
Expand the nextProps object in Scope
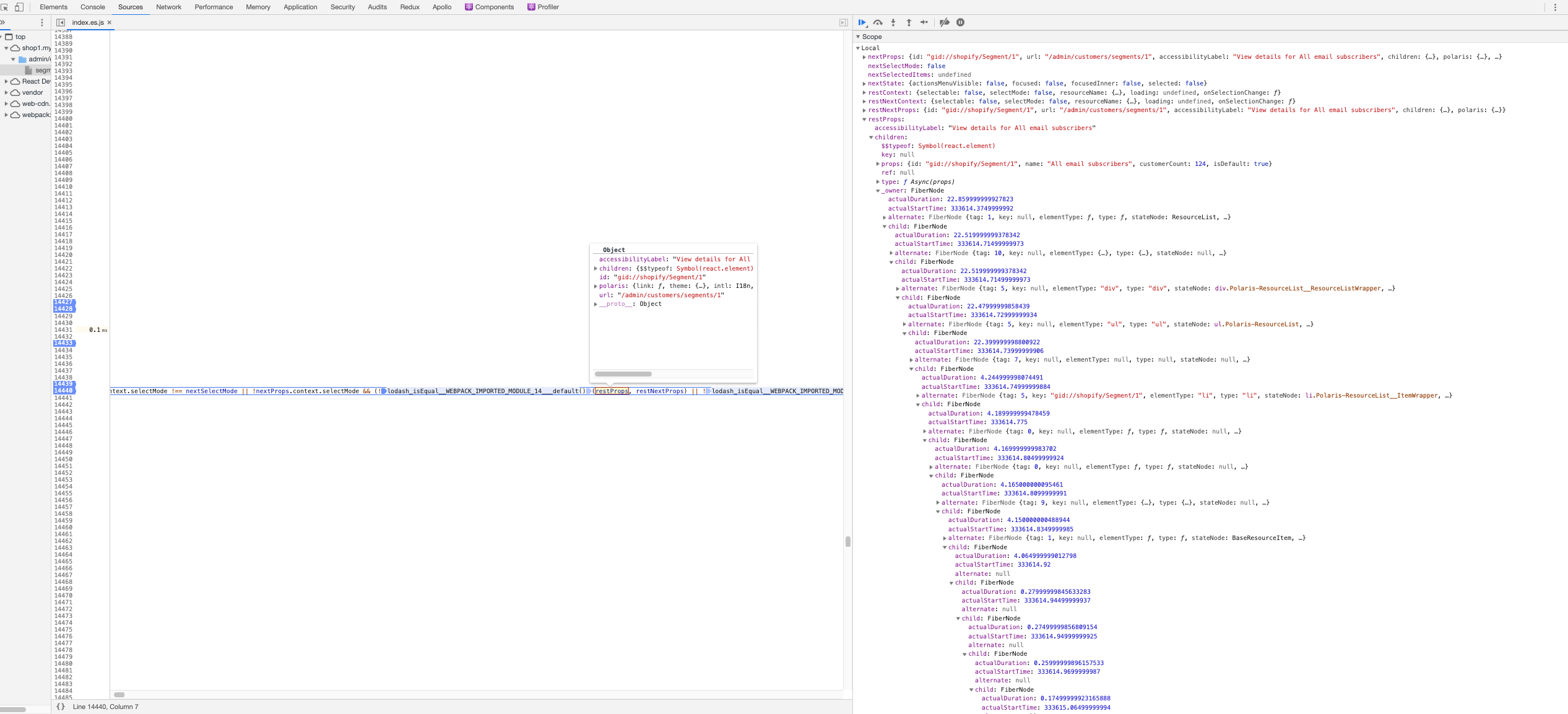click(864, 57)
